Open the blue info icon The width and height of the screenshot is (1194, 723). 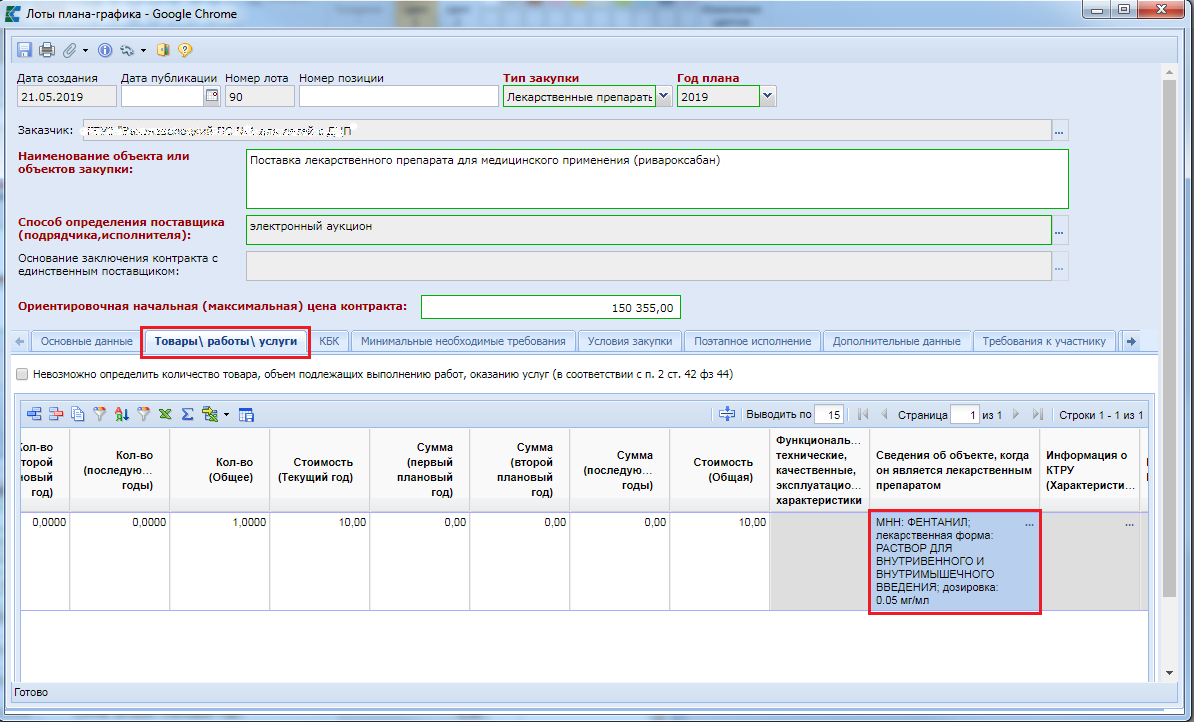pos(105,50)
